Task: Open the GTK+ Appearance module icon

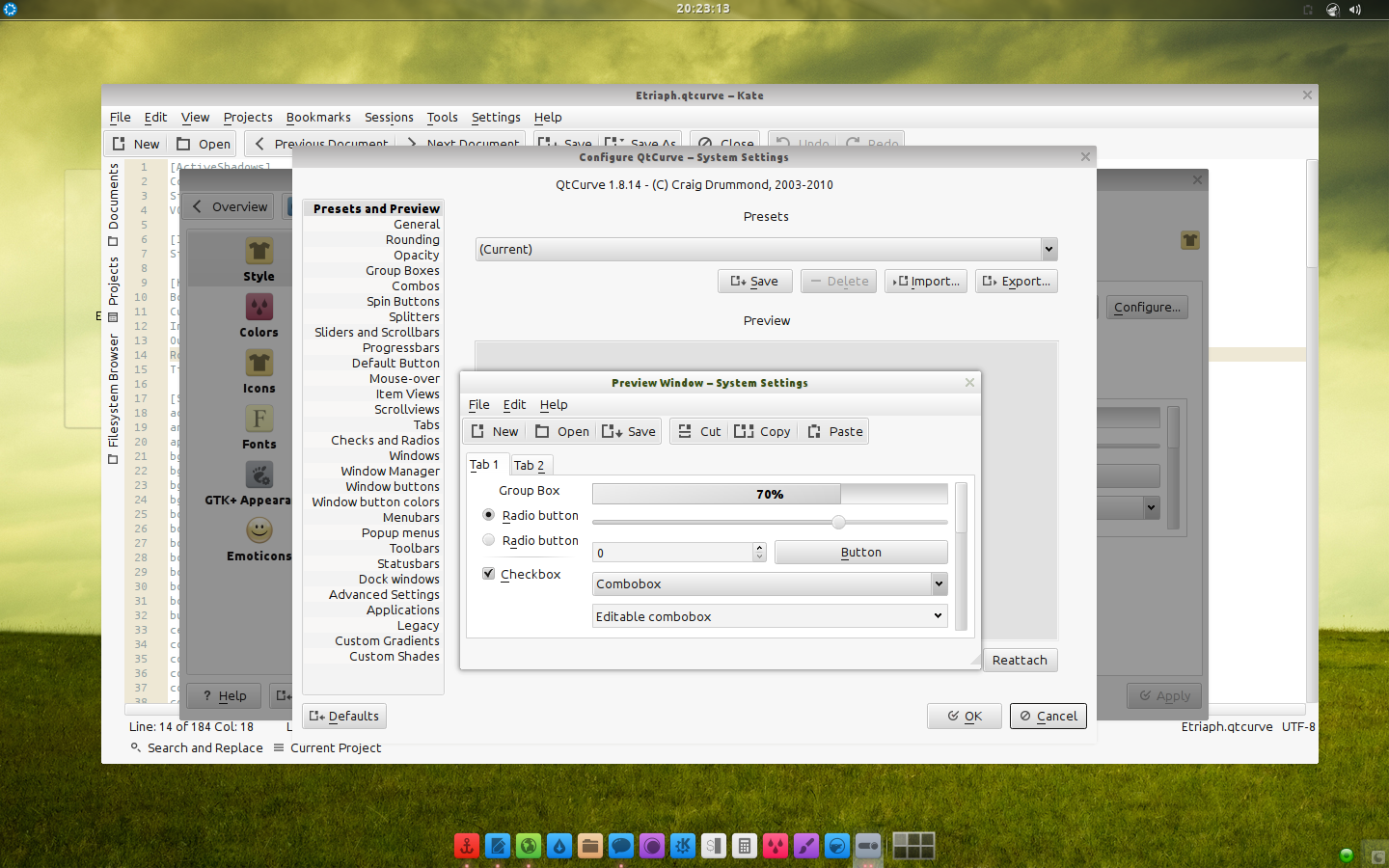Action: point(259,483)
